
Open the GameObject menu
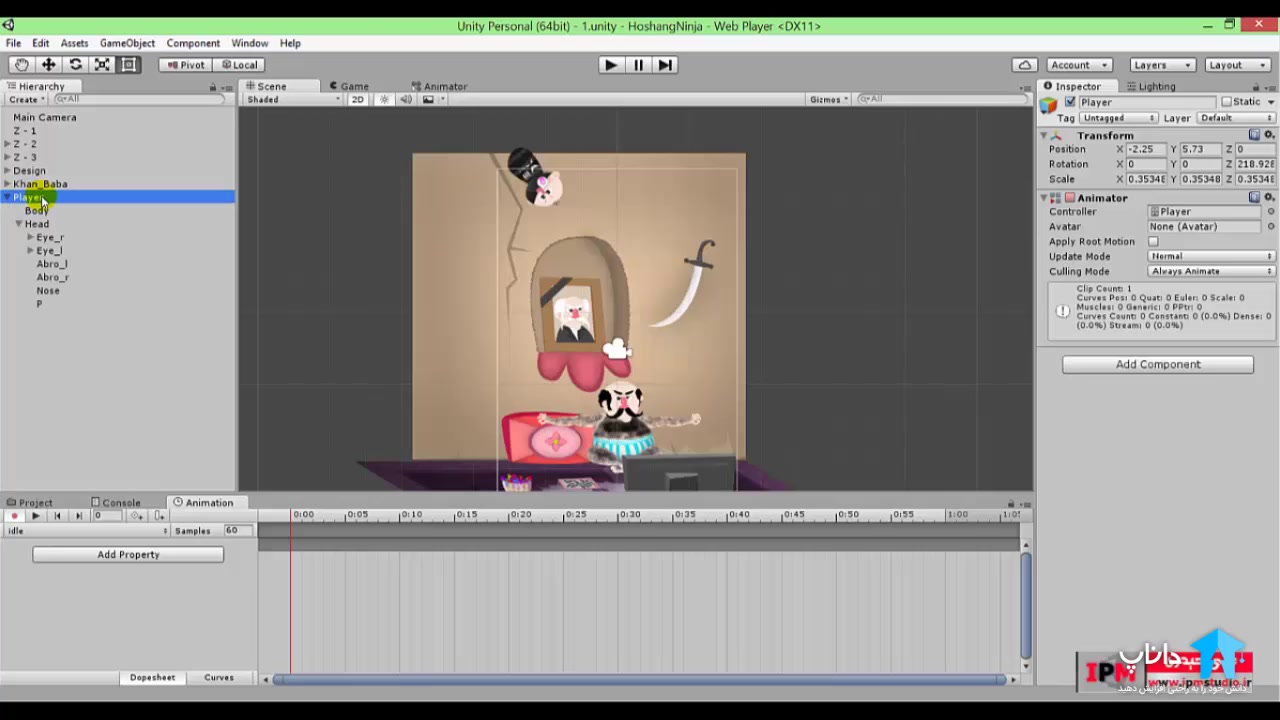[x=127, y=43]
